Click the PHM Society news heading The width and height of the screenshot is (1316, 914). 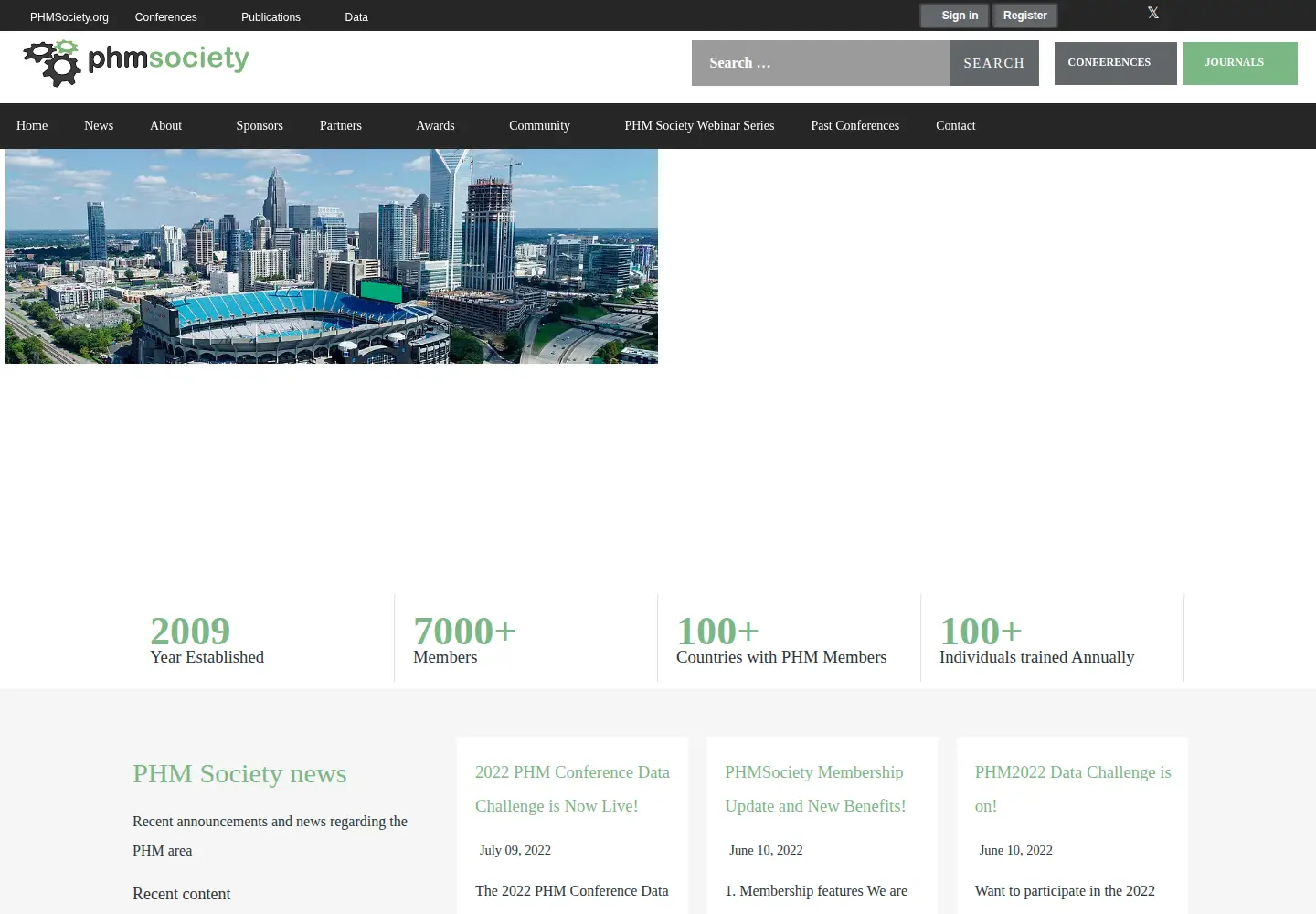[239, 773]
